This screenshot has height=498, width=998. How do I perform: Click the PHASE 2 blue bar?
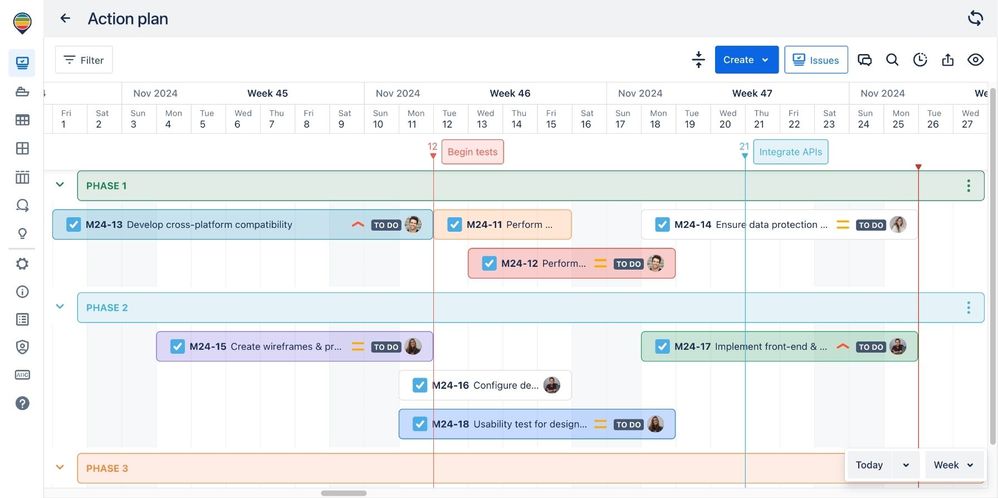tap(531, 308)
